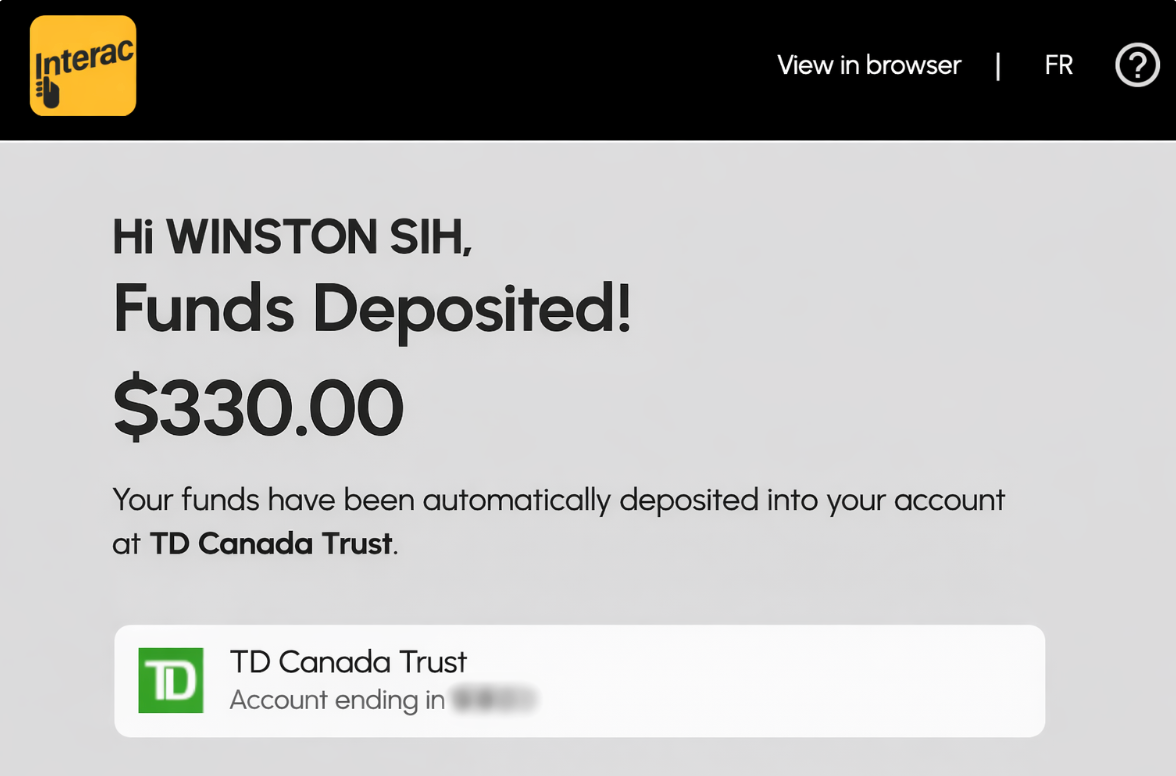Click the green TD logo
This screenshot has height=776, width=1176.
tap(170, 680)
